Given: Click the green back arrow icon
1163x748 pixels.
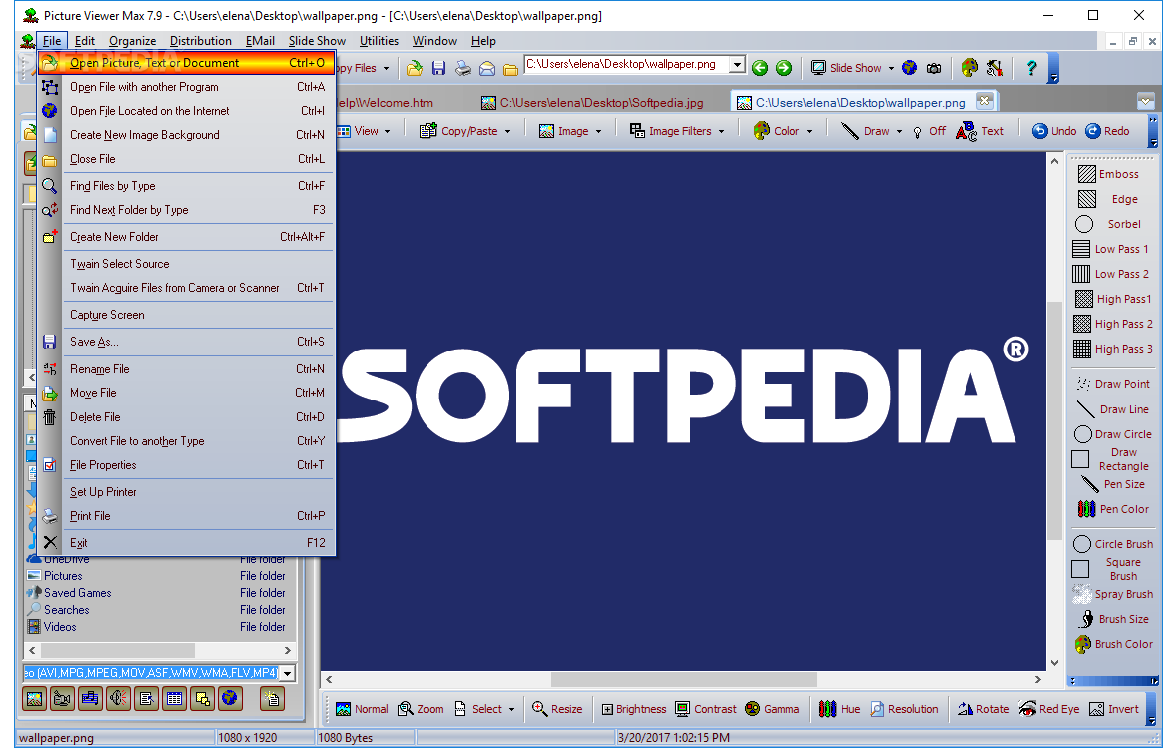Looking at the screenshot, I should tap(760, 68).
